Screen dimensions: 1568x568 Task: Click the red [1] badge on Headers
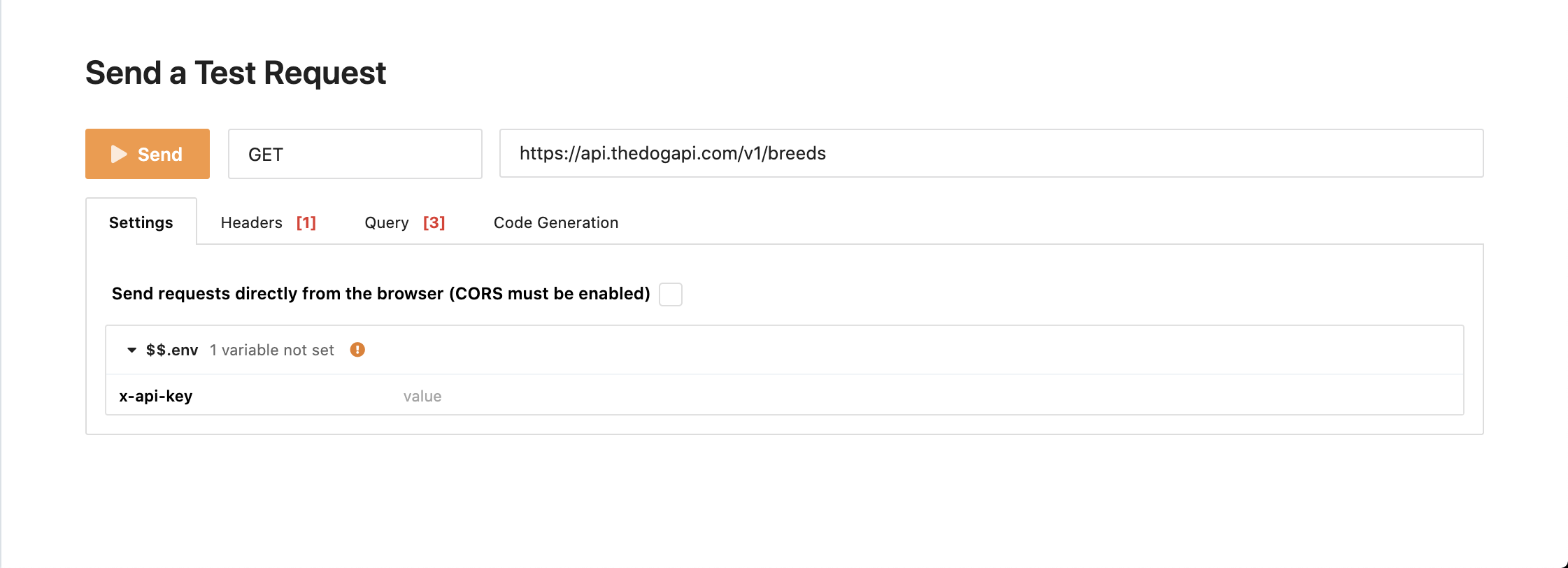[x=306, y=222]
